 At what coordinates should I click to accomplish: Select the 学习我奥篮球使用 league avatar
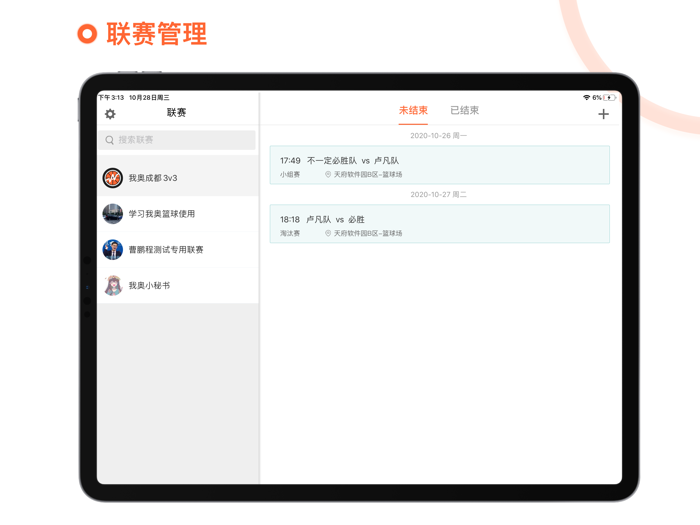point(113,214)
